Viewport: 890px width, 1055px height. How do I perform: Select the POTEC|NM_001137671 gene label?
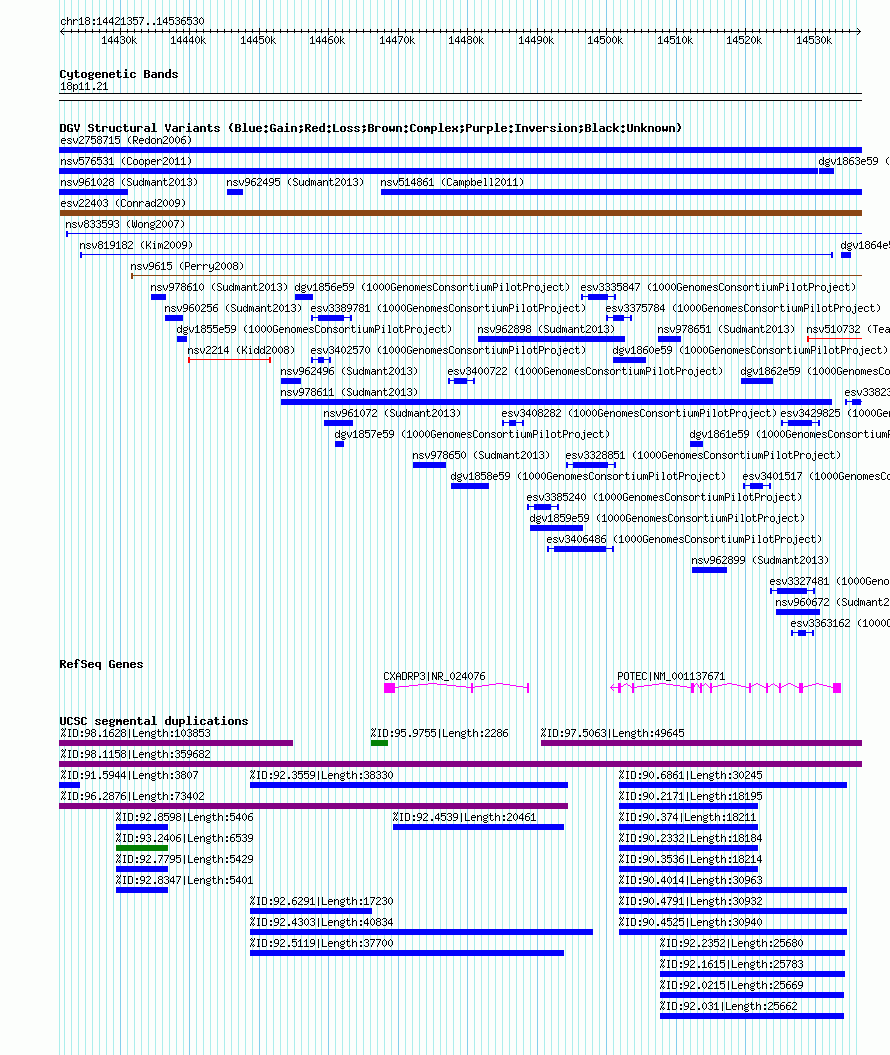coord(671,676)
